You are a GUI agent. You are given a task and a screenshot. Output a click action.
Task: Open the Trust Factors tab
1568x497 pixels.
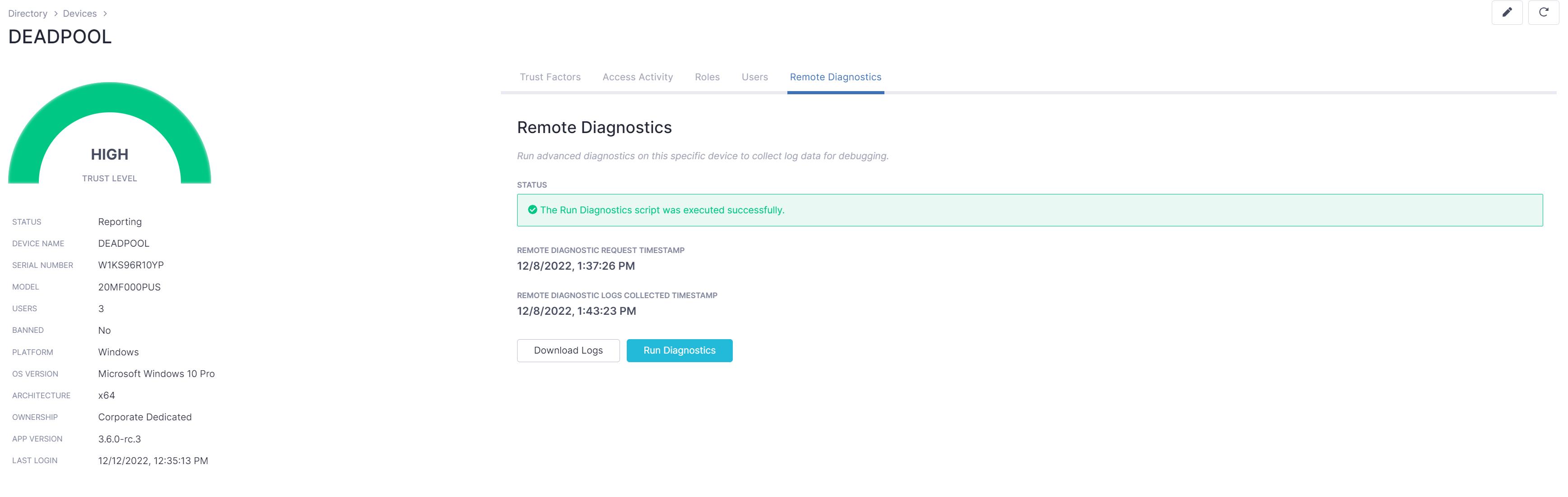click(550, 77)
